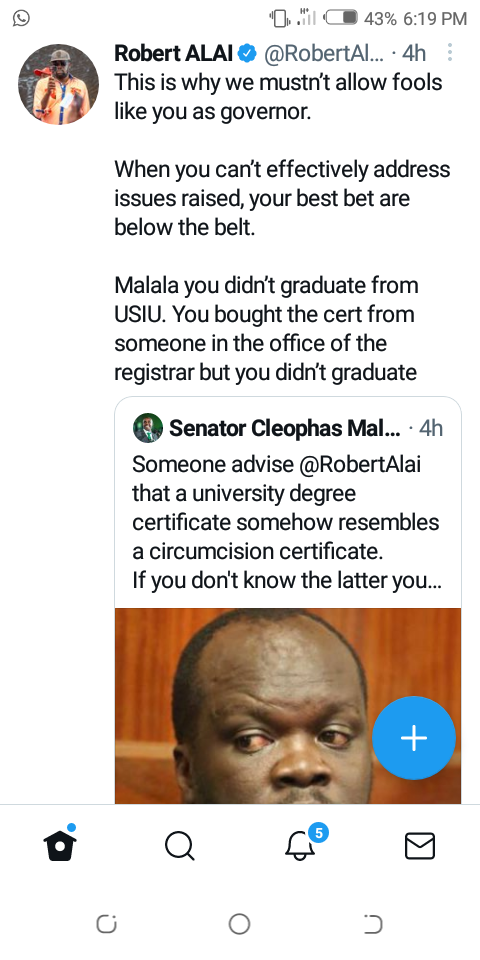The width and height of the screenshot is (480, 960).
Task: Tap the Android home circle button
Action: [x=239, y=924]
